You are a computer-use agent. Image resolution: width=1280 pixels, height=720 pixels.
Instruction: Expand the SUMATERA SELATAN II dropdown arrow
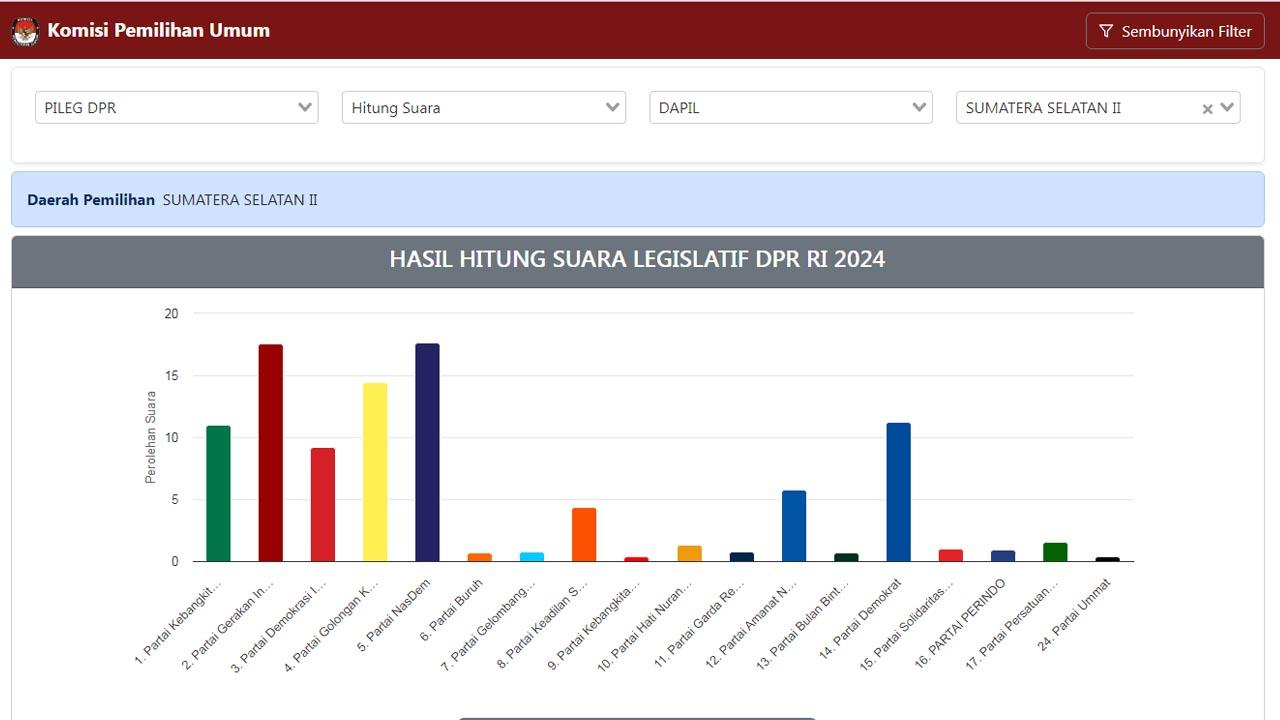coord(1227,108)
